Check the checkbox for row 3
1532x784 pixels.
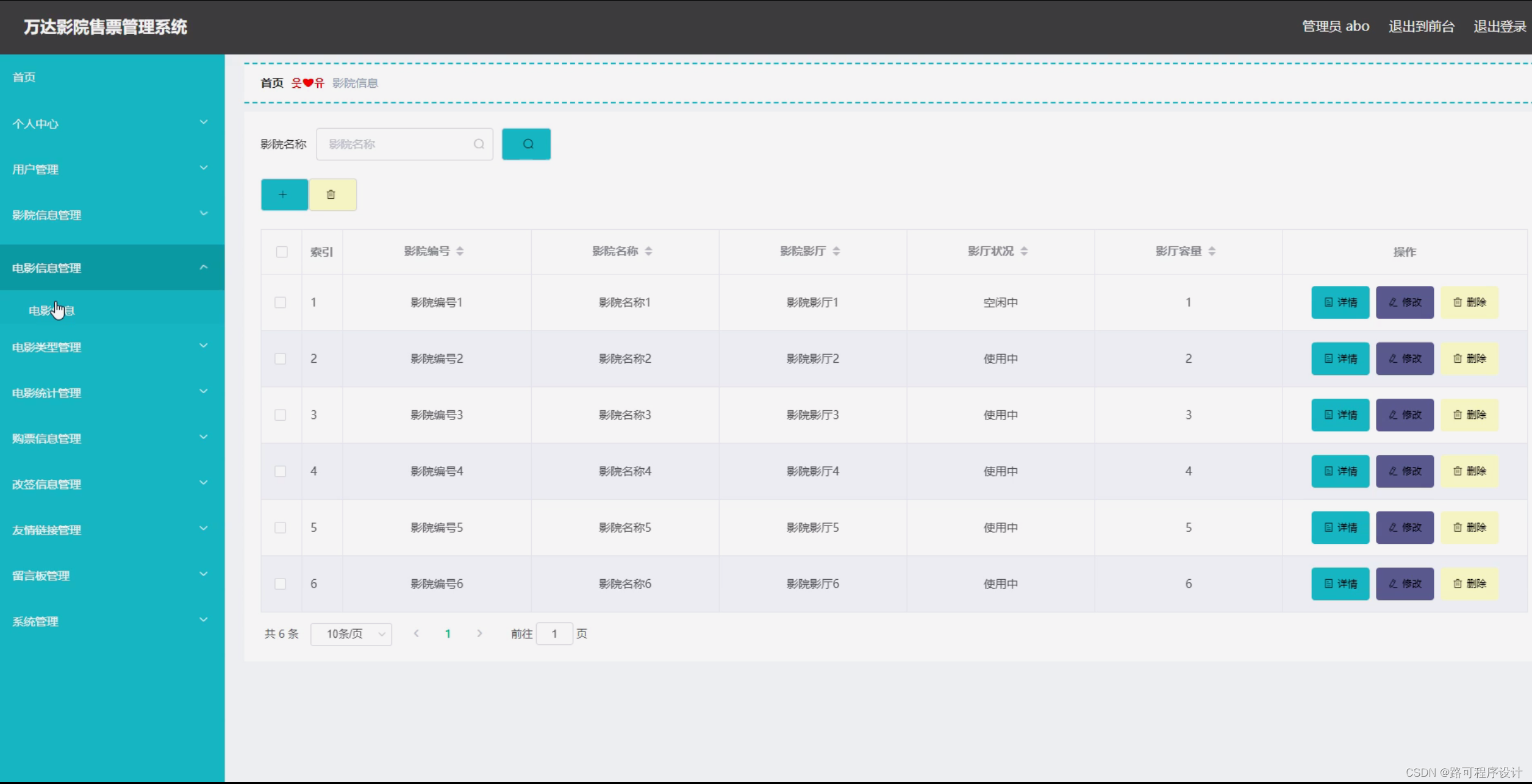280,415
